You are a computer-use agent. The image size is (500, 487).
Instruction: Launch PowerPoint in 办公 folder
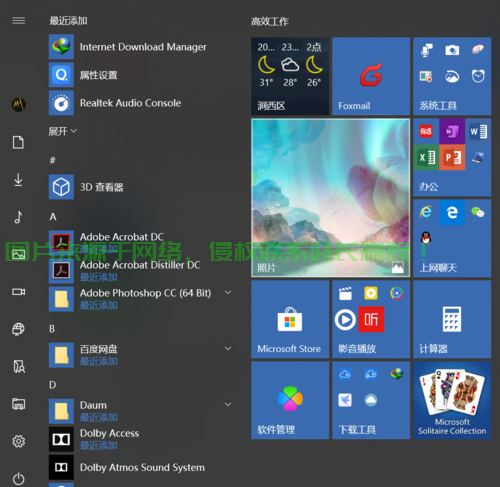pos(452,157)
